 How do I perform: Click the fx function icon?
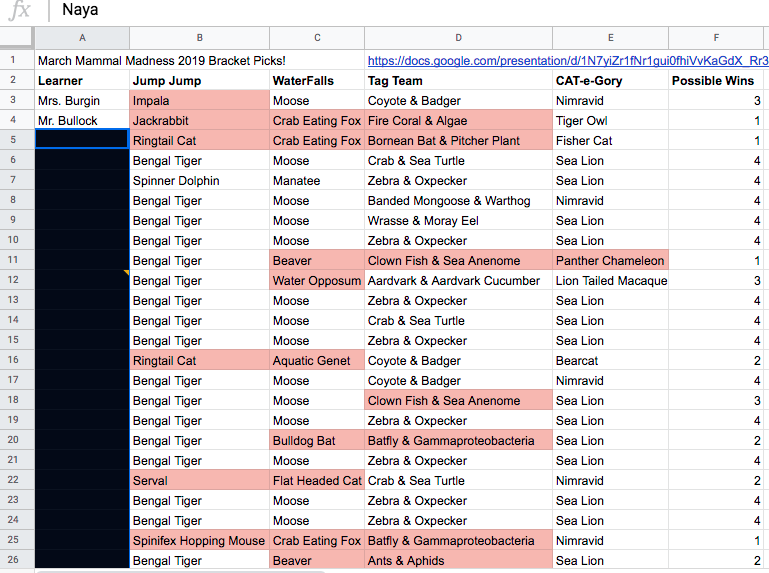(20, 10)
